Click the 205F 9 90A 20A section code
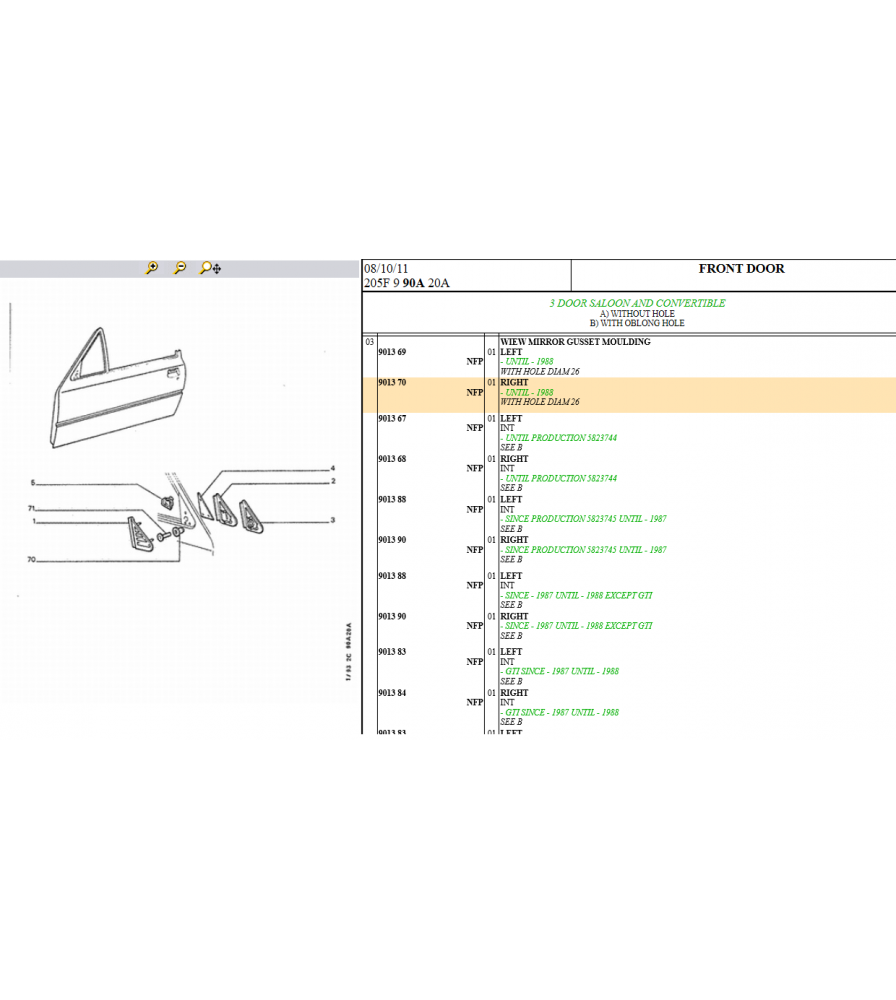 pyautogui.click(x=407, y=283)
